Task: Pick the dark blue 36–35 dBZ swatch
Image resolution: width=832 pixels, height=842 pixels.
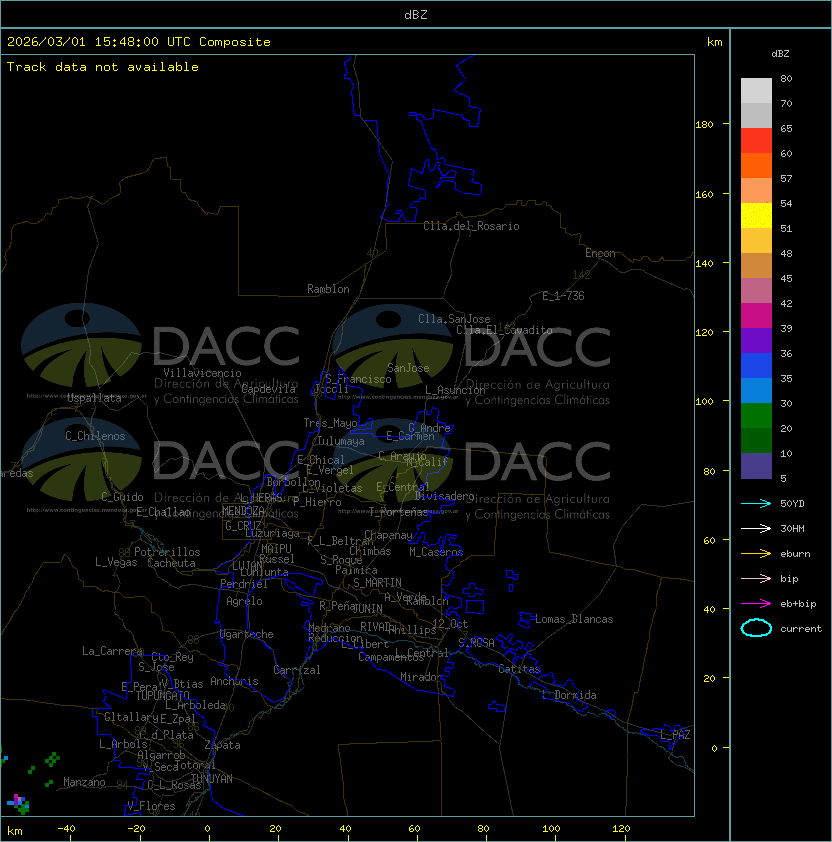Action: pyautogui.click(x=756, y=365)
